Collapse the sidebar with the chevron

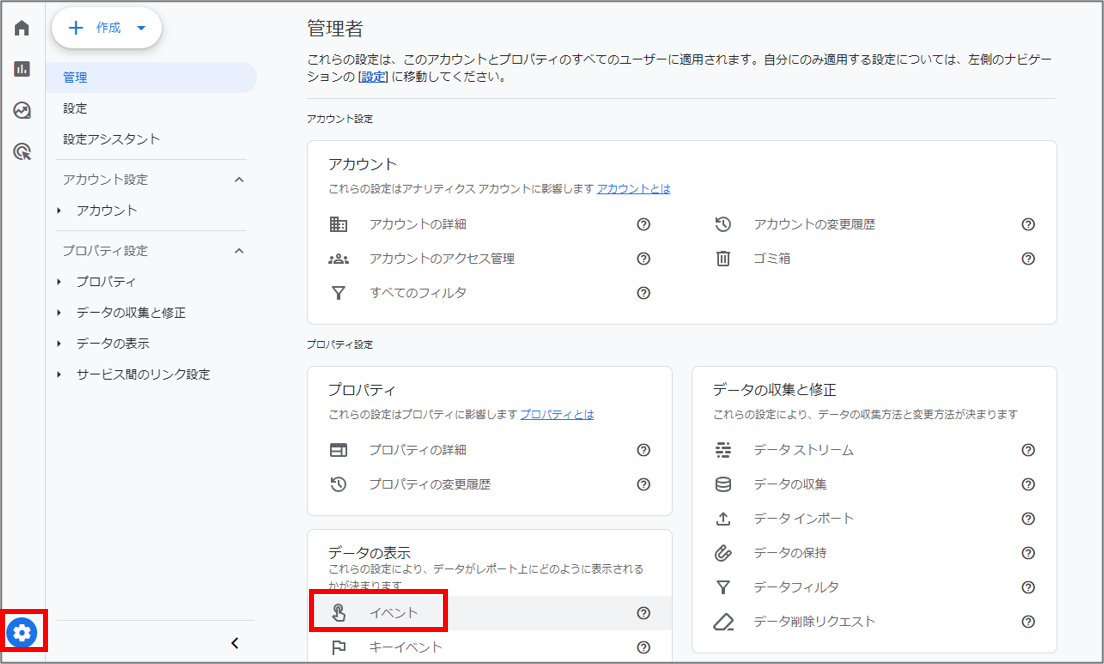(x=235, y=643)
